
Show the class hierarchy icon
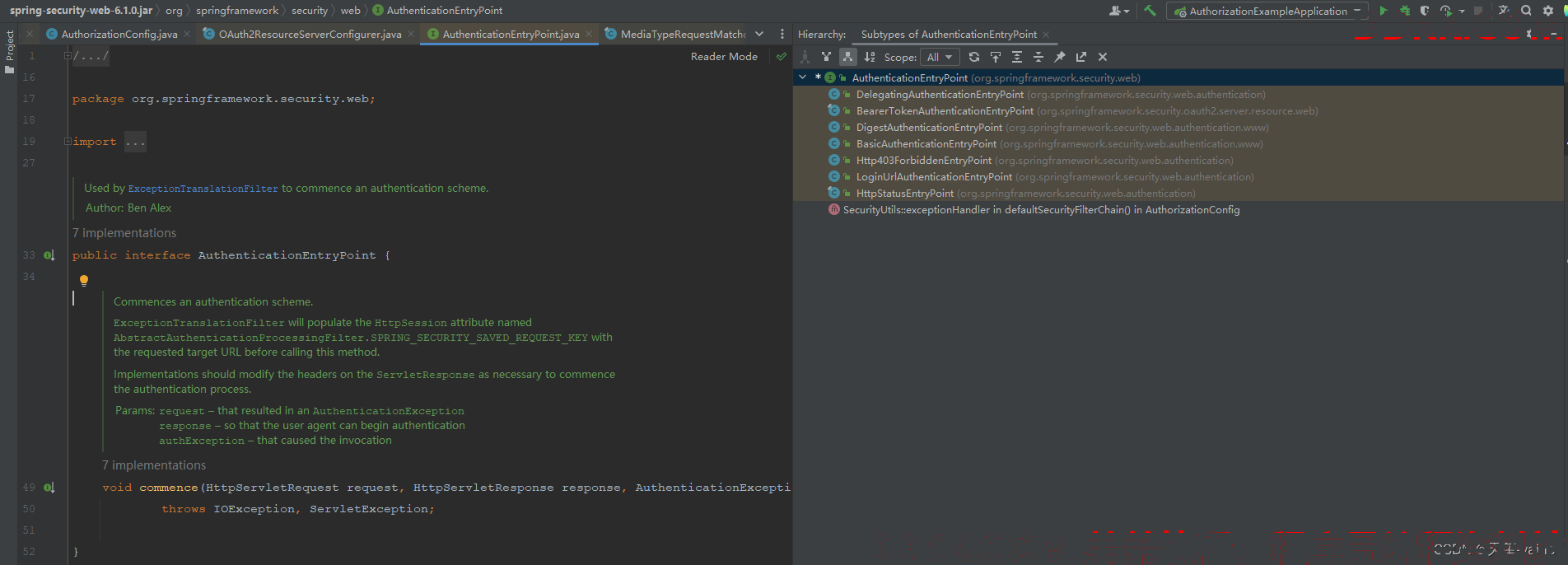pyautogui.click(x=805, y=57)
